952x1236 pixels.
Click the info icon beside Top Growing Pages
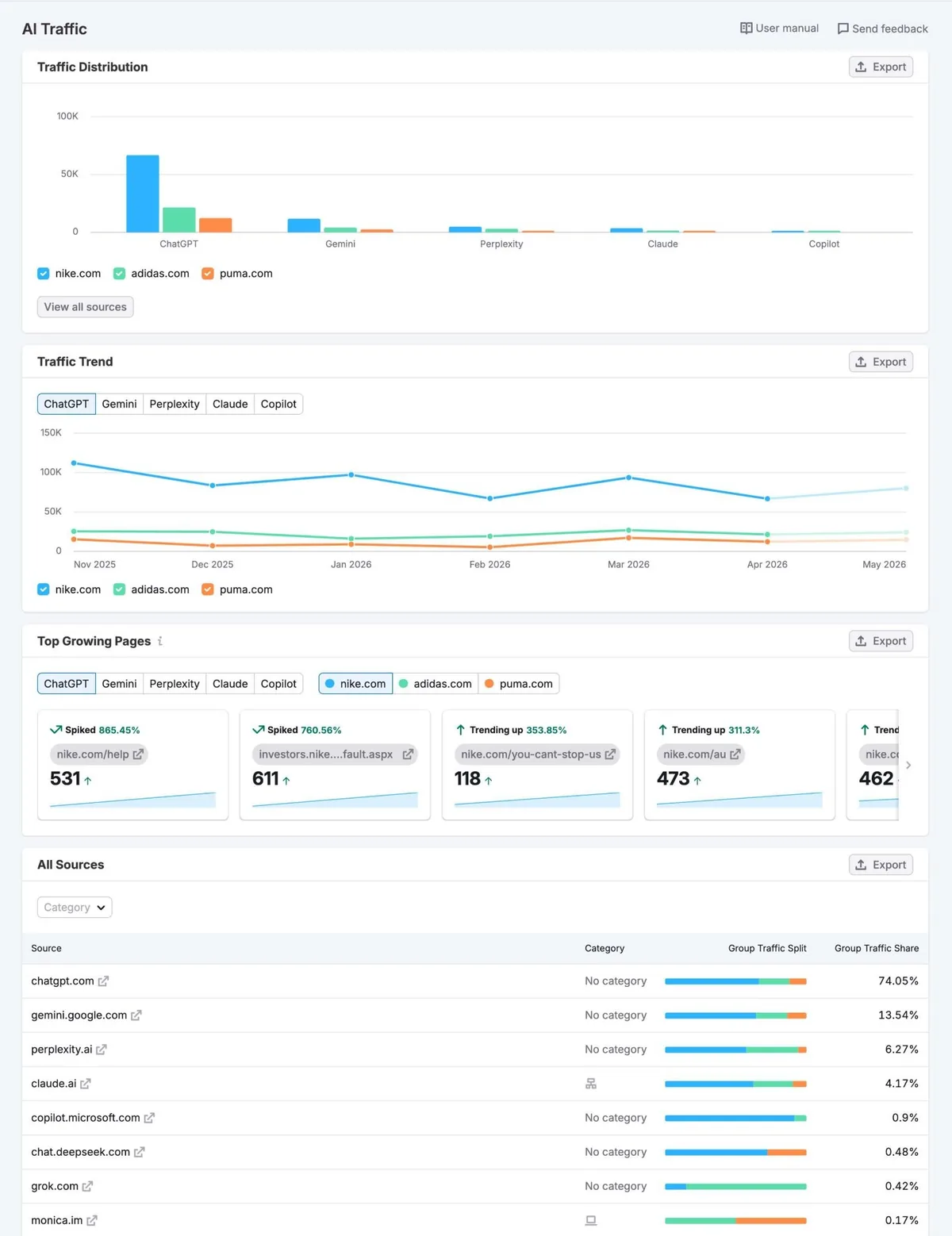point(160,641)
